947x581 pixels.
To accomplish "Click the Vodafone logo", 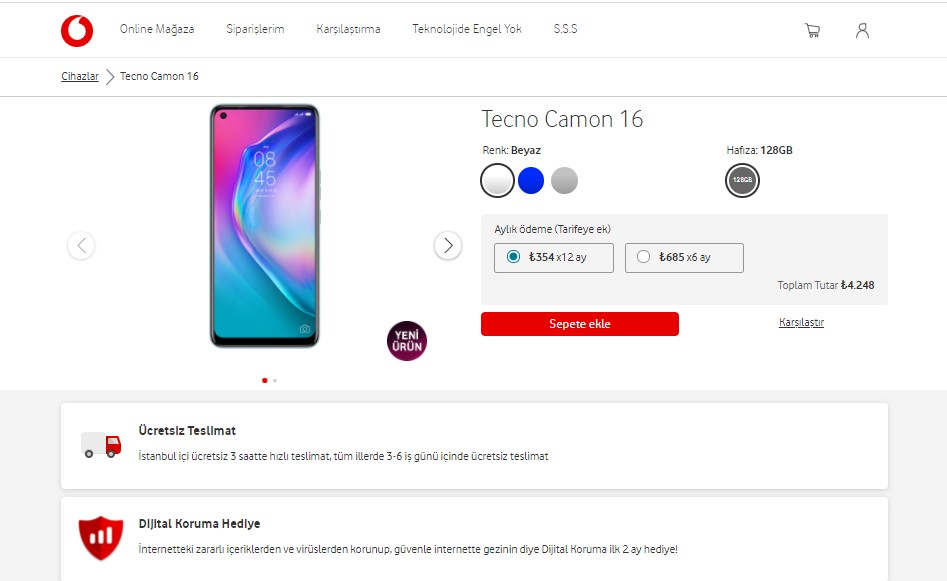I will (x=77, y=30).
